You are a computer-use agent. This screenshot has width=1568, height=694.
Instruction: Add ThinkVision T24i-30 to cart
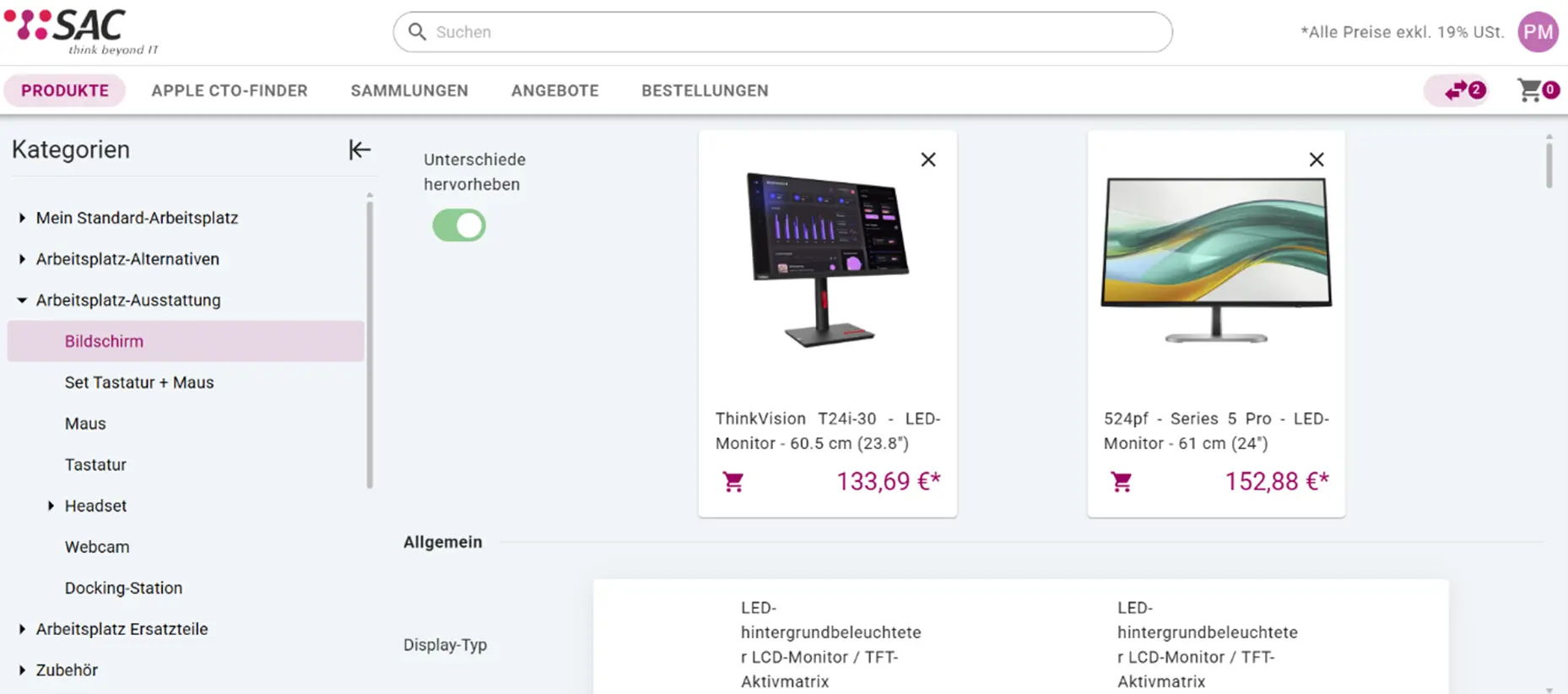click(733, 482)
